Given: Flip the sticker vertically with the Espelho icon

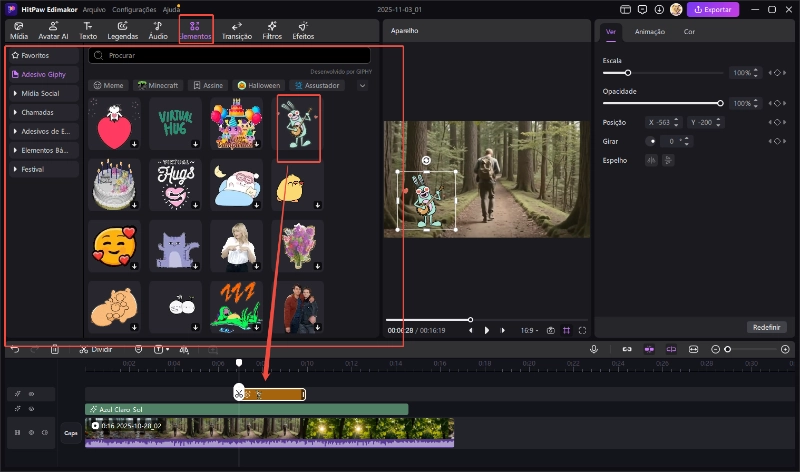Looking at the screenshot, I should pos(668,160).
